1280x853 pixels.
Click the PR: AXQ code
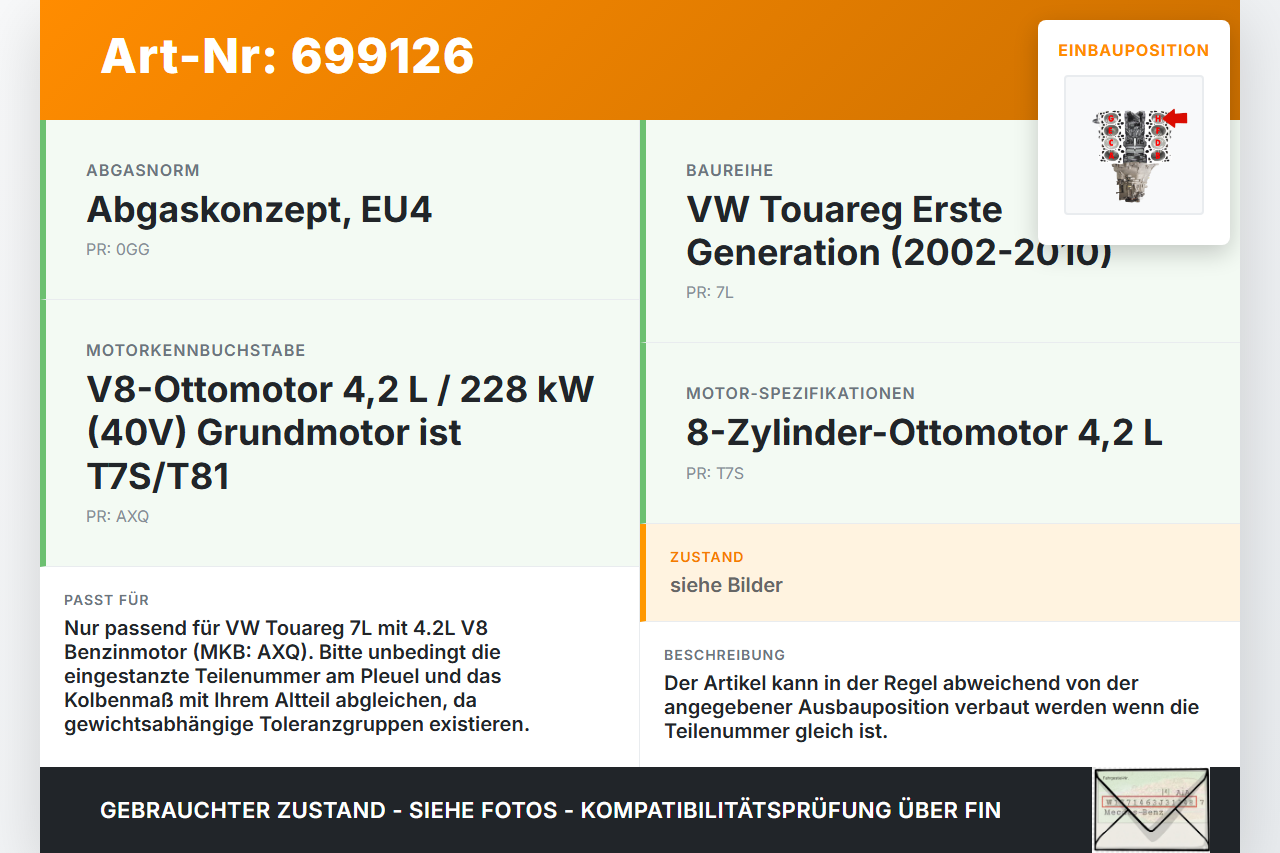tap(117, 517)
